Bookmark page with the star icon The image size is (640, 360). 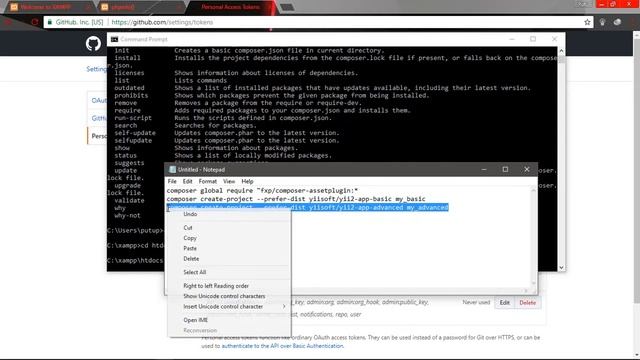point(587,22)
